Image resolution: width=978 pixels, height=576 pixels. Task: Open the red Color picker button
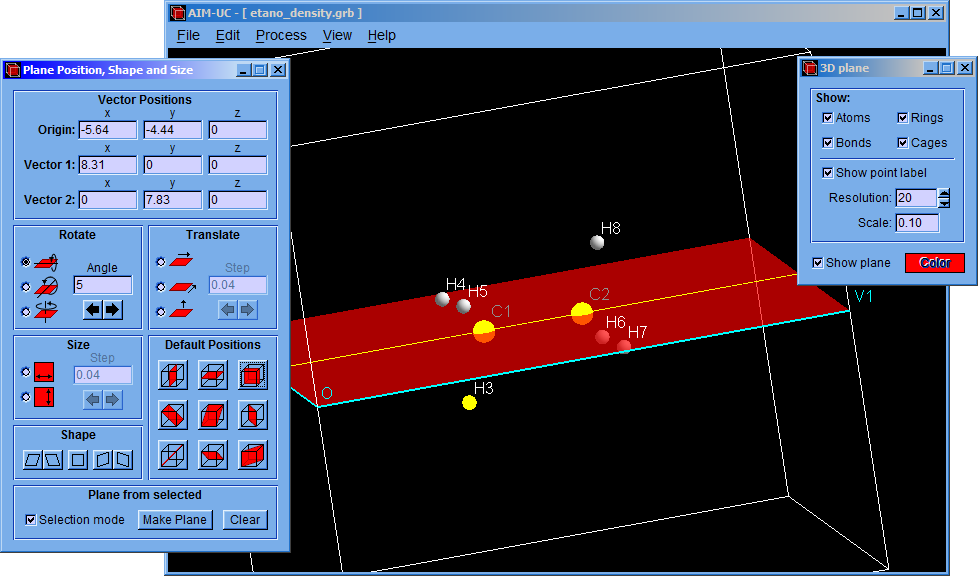click(934, 263)
